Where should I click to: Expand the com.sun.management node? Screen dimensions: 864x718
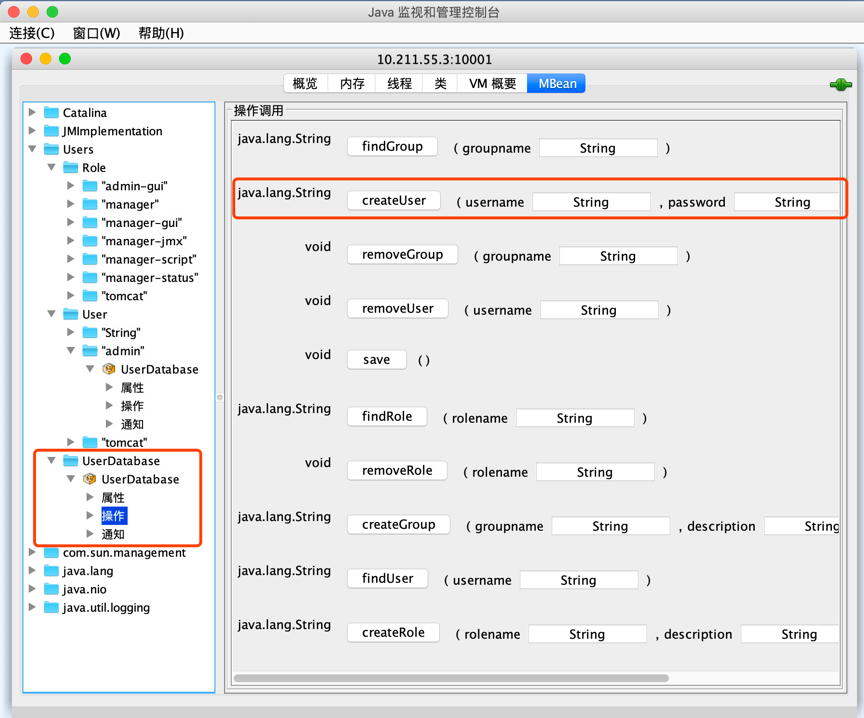coord(33,553)
